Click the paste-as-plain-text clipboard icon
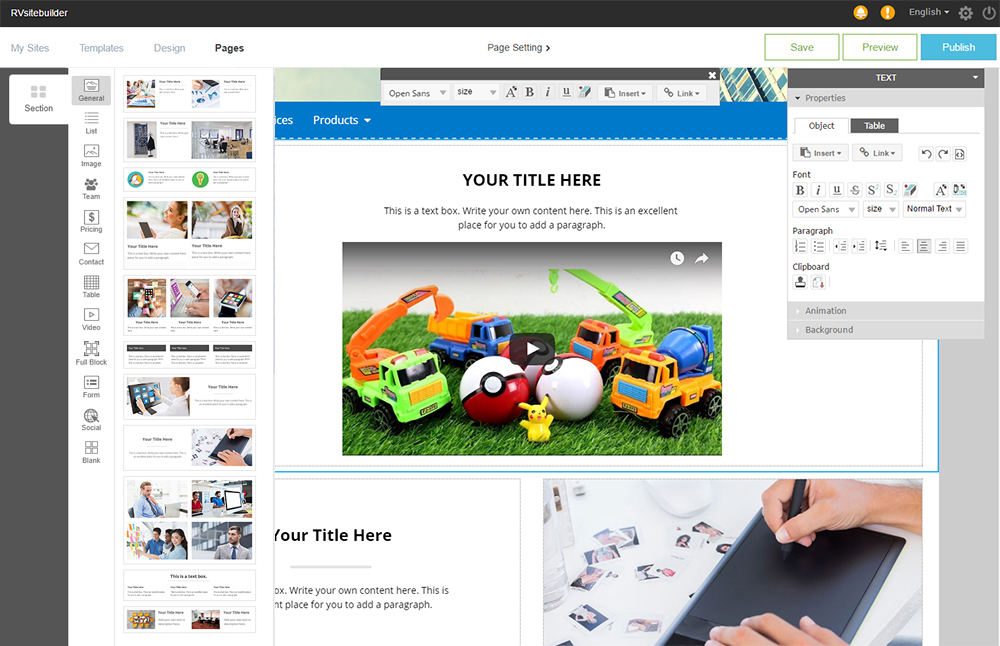This screenshot has height=646, width=1000. (818, 283)
